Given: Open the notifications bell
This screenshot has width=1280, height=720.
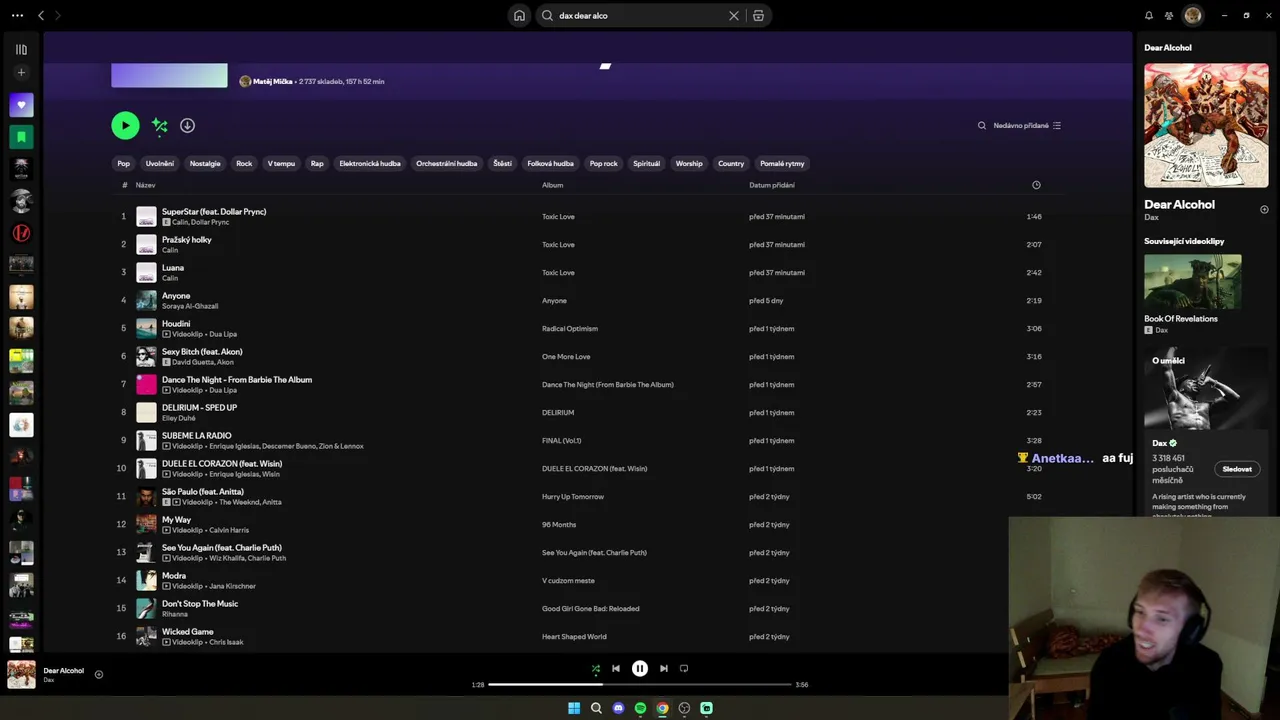Looking at the screenshot, I should click(x=1149, y=15).
